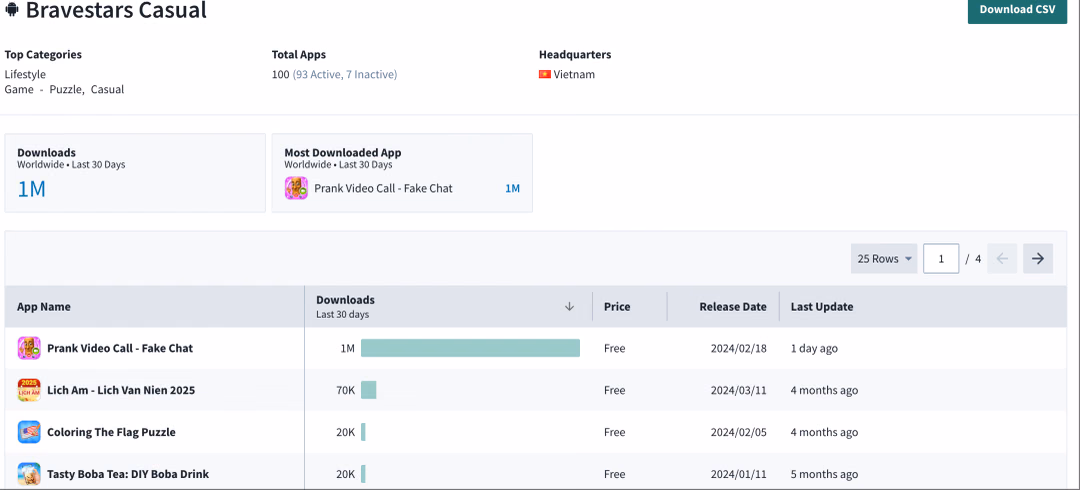Click the Download CSV button
The image size is (1080, 490).
pos(1017,10)
